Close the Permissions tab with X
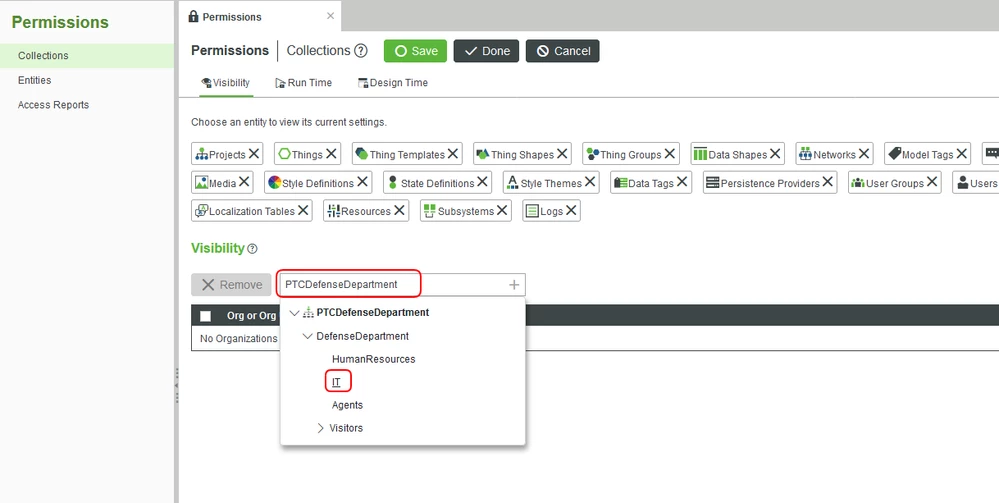 (x=330, y=16)
